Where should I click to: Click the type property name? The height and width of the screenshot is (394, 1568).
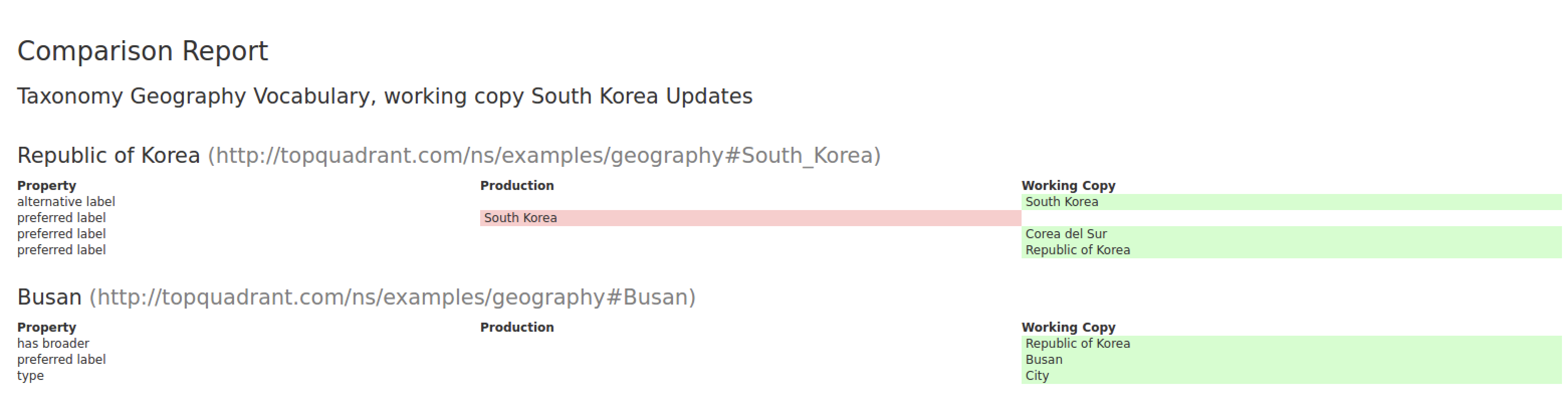pyautogui.click(x=31, y=376)
